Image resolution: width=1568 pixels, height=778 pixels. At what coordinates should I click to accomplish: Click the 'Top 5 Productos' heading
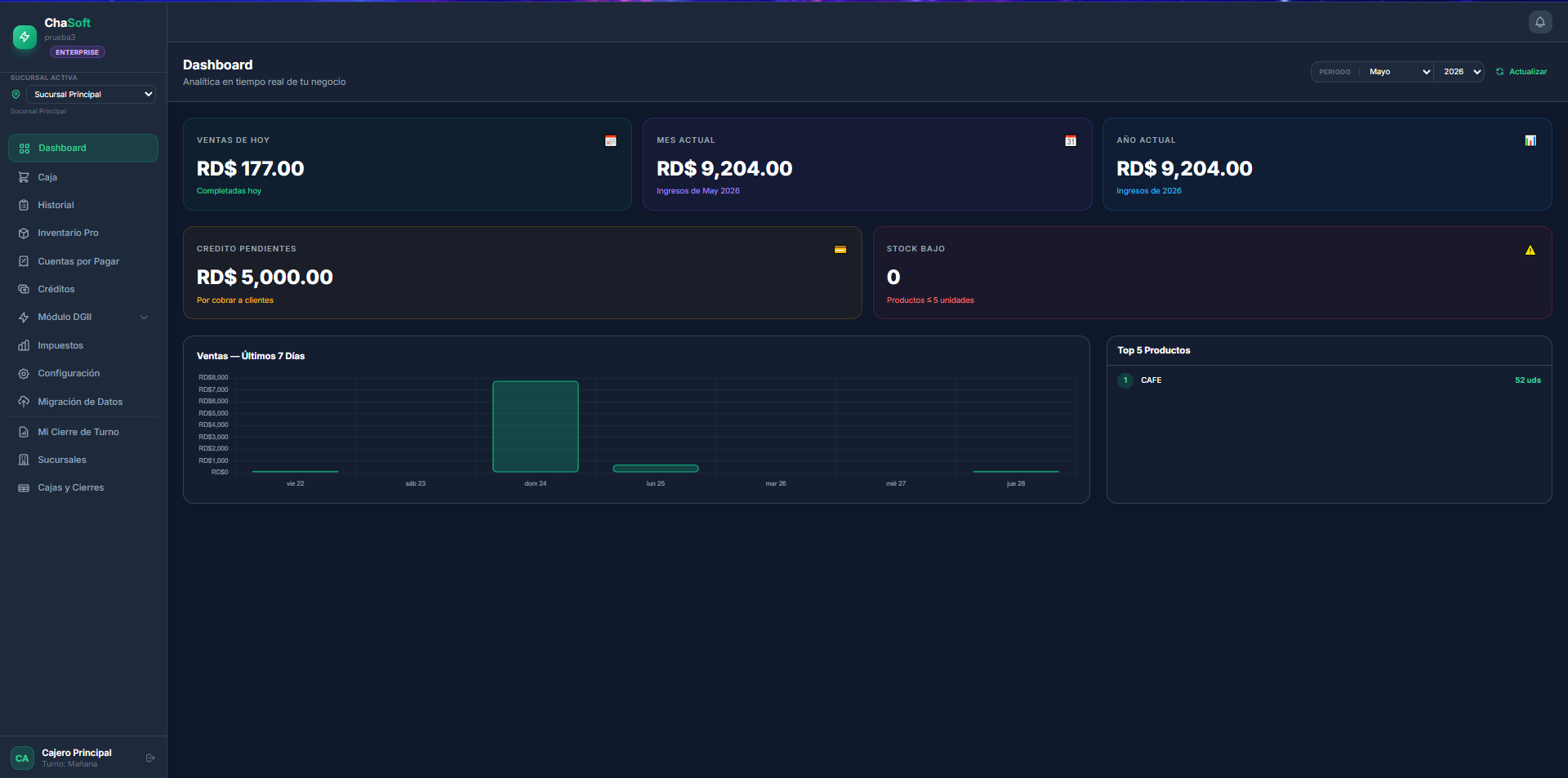(1154, 350)
